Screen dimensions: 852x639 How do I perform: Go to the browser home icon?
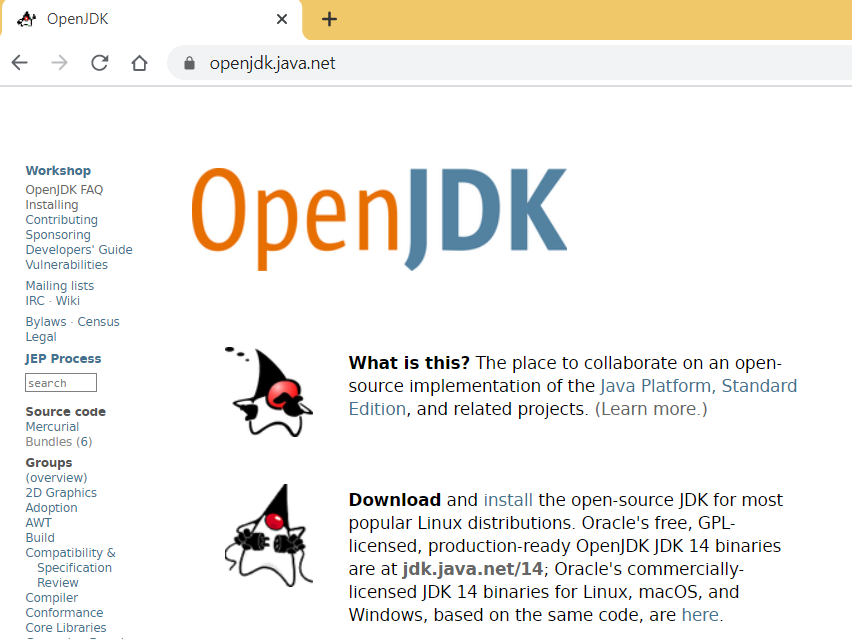tap(140, 63)
